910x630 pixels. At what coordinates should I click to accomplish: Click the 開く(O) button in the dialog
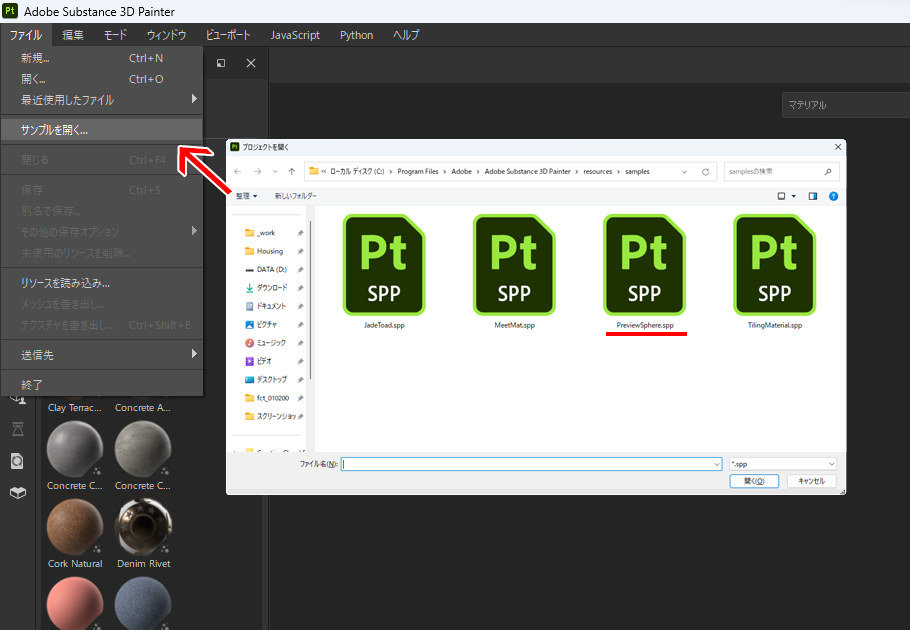pos(754,481)
